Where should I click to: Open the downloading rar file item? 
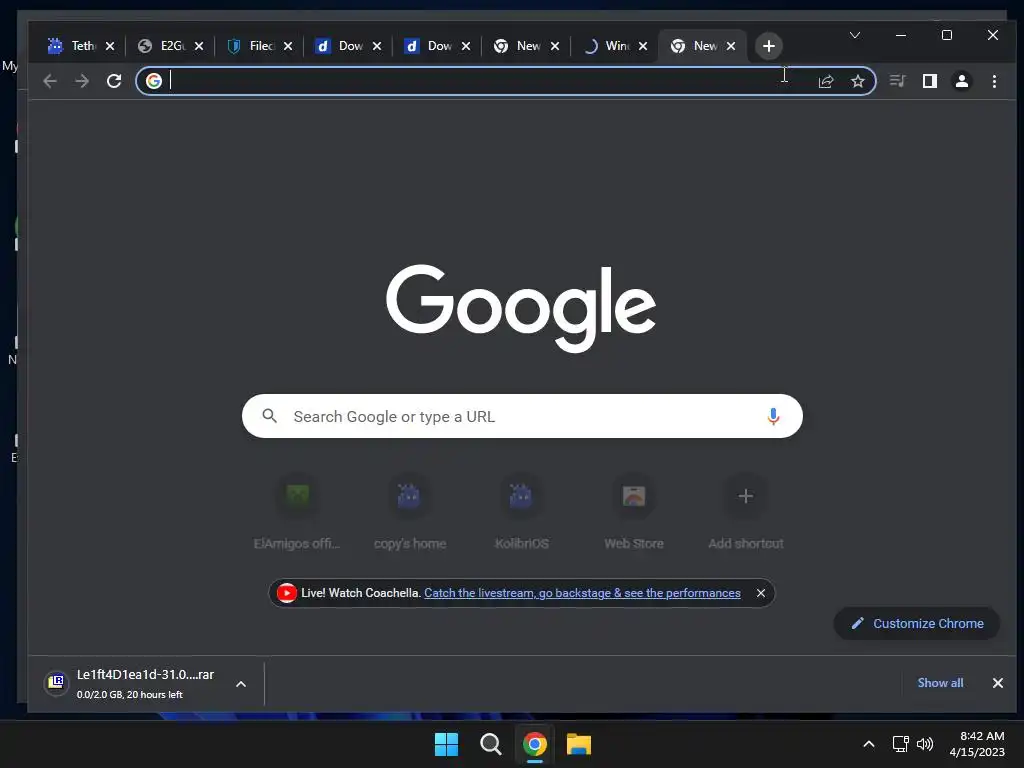145,683
